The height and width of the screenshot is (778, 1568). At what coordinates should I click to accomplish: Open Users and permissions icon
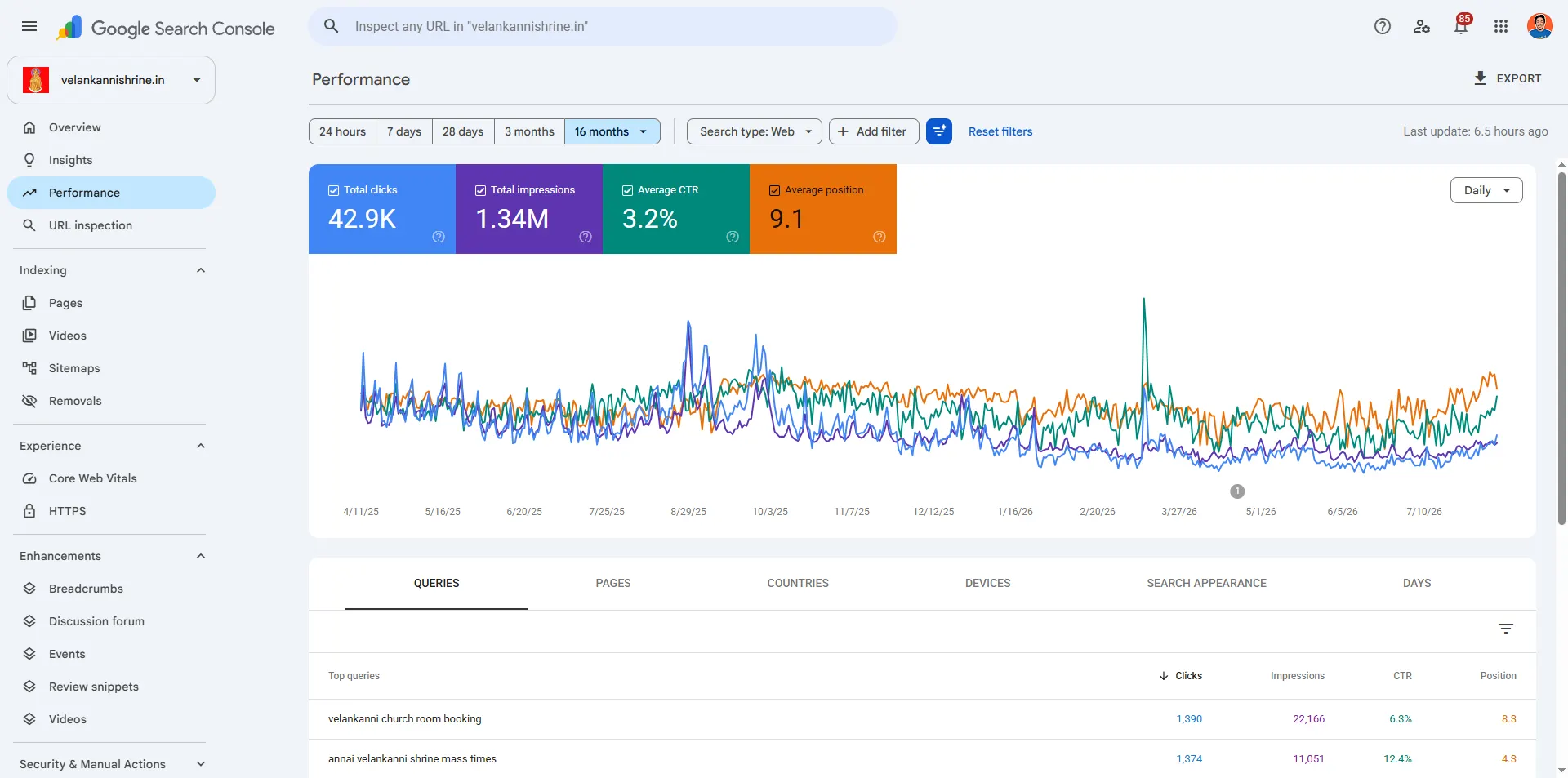1422,26
